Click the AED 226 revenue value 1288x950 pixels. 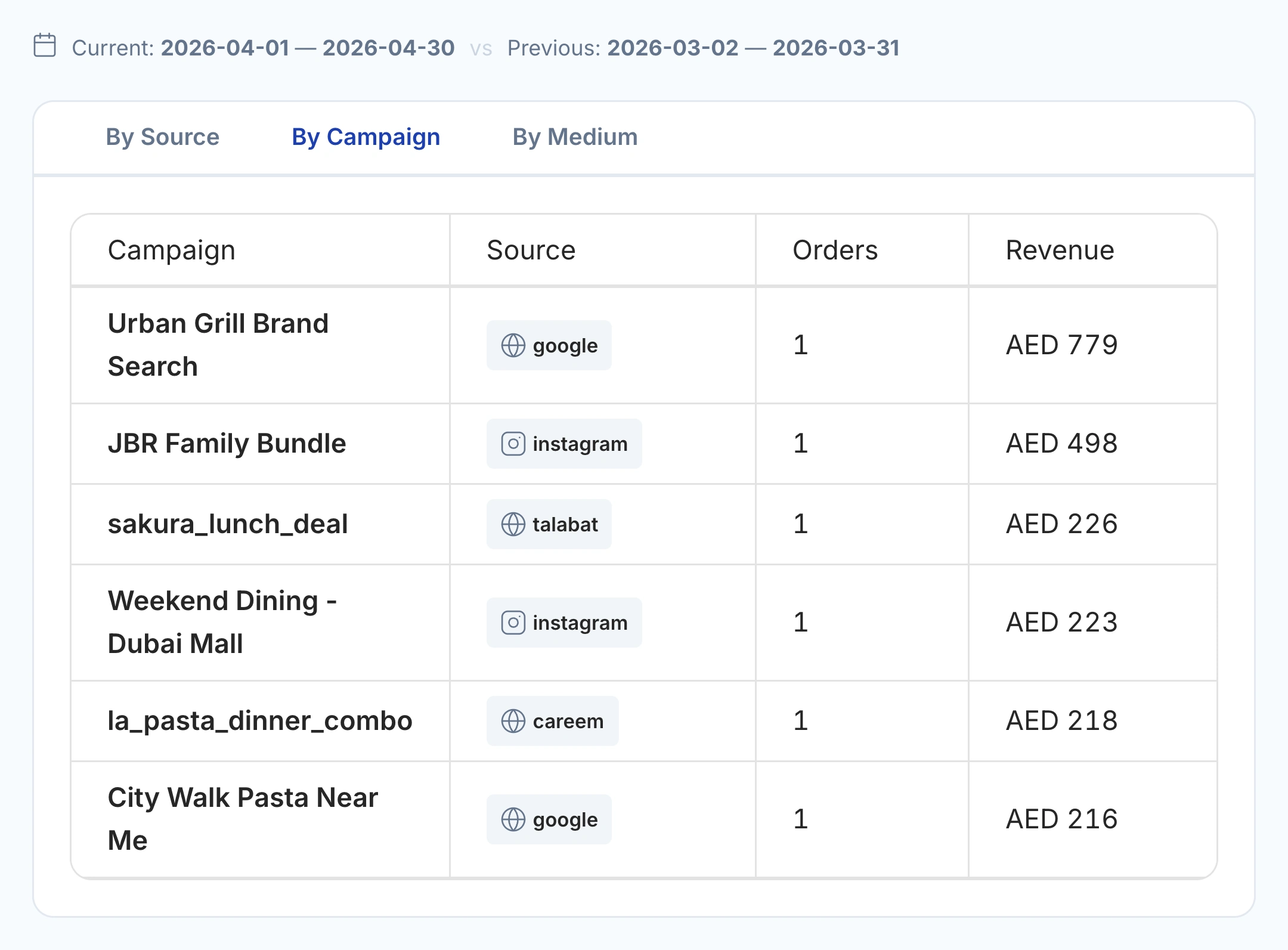[1062, 524]
